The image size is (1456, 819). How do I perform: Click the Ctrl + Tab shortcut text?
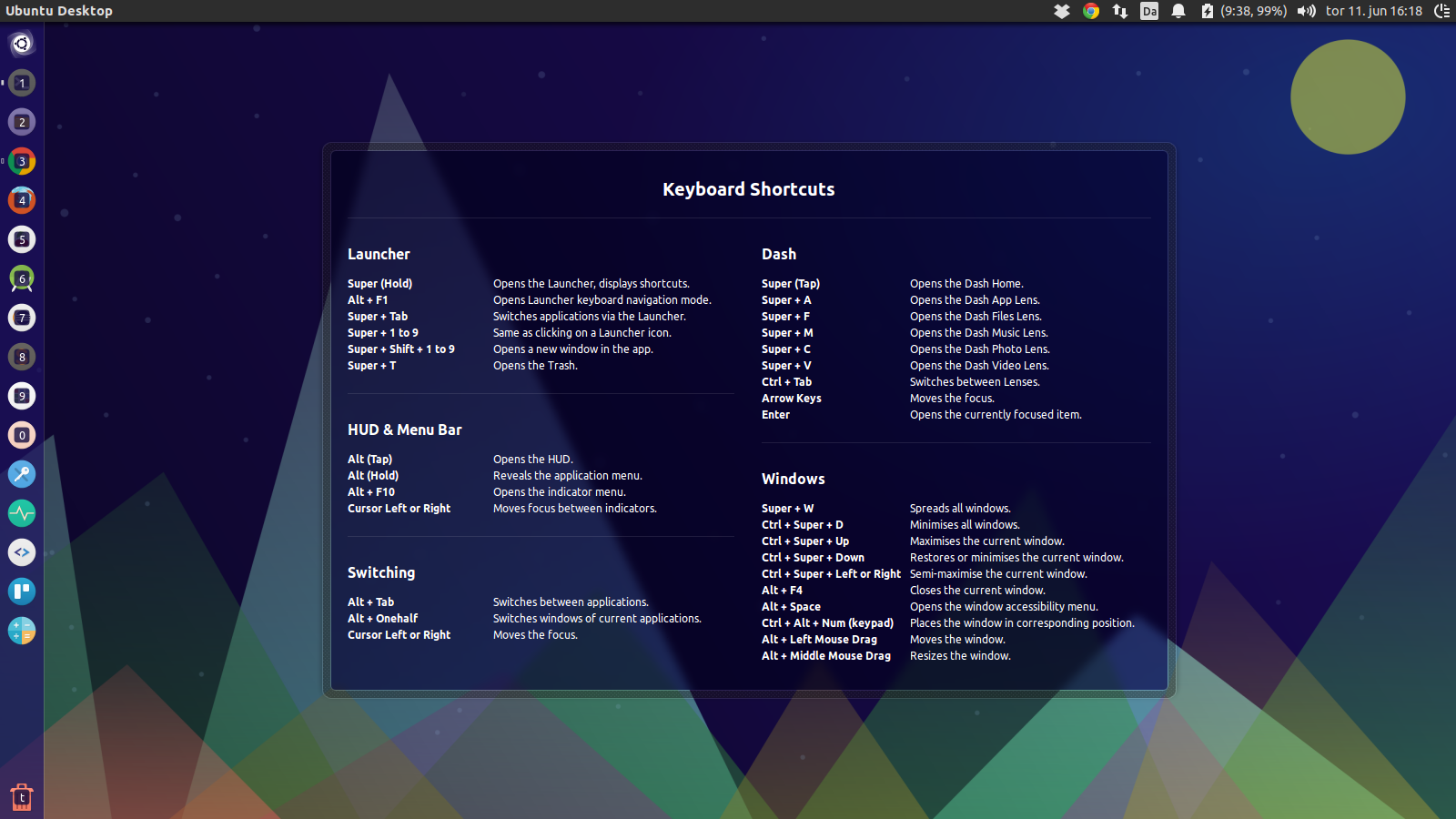click(x=786, y=382)
